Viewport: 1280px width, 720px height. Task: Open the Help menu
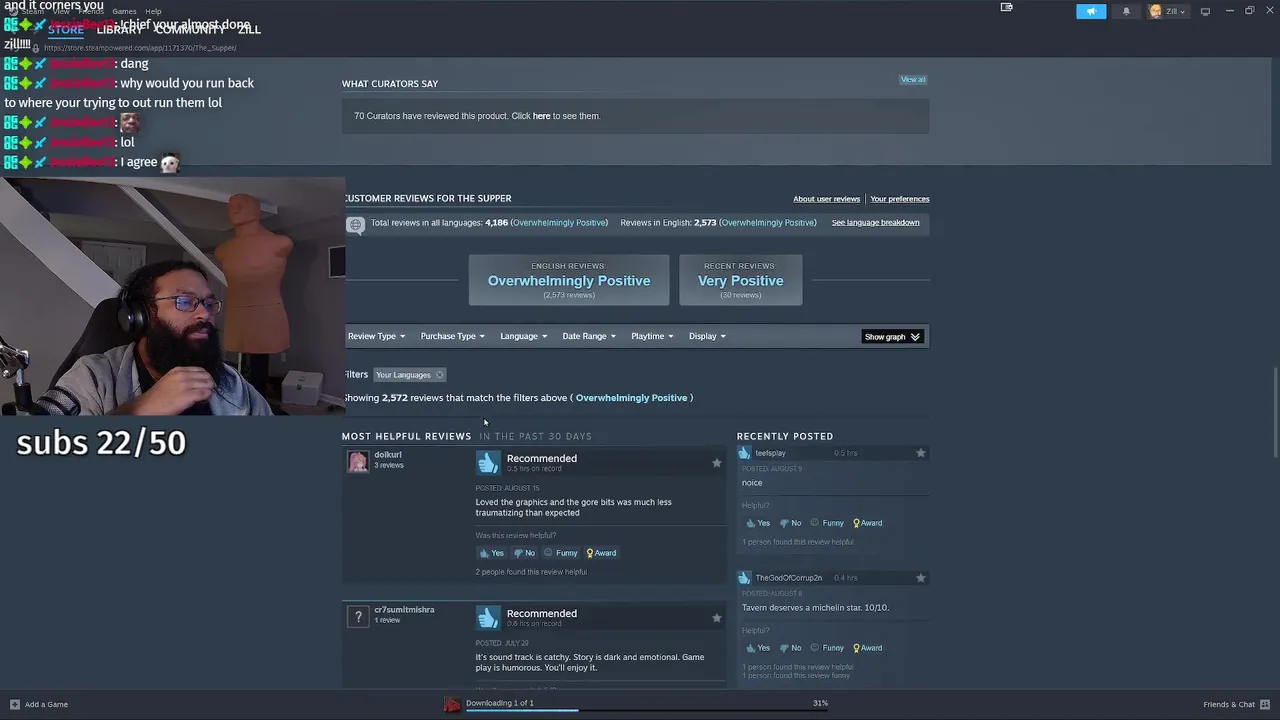point(153,11)
